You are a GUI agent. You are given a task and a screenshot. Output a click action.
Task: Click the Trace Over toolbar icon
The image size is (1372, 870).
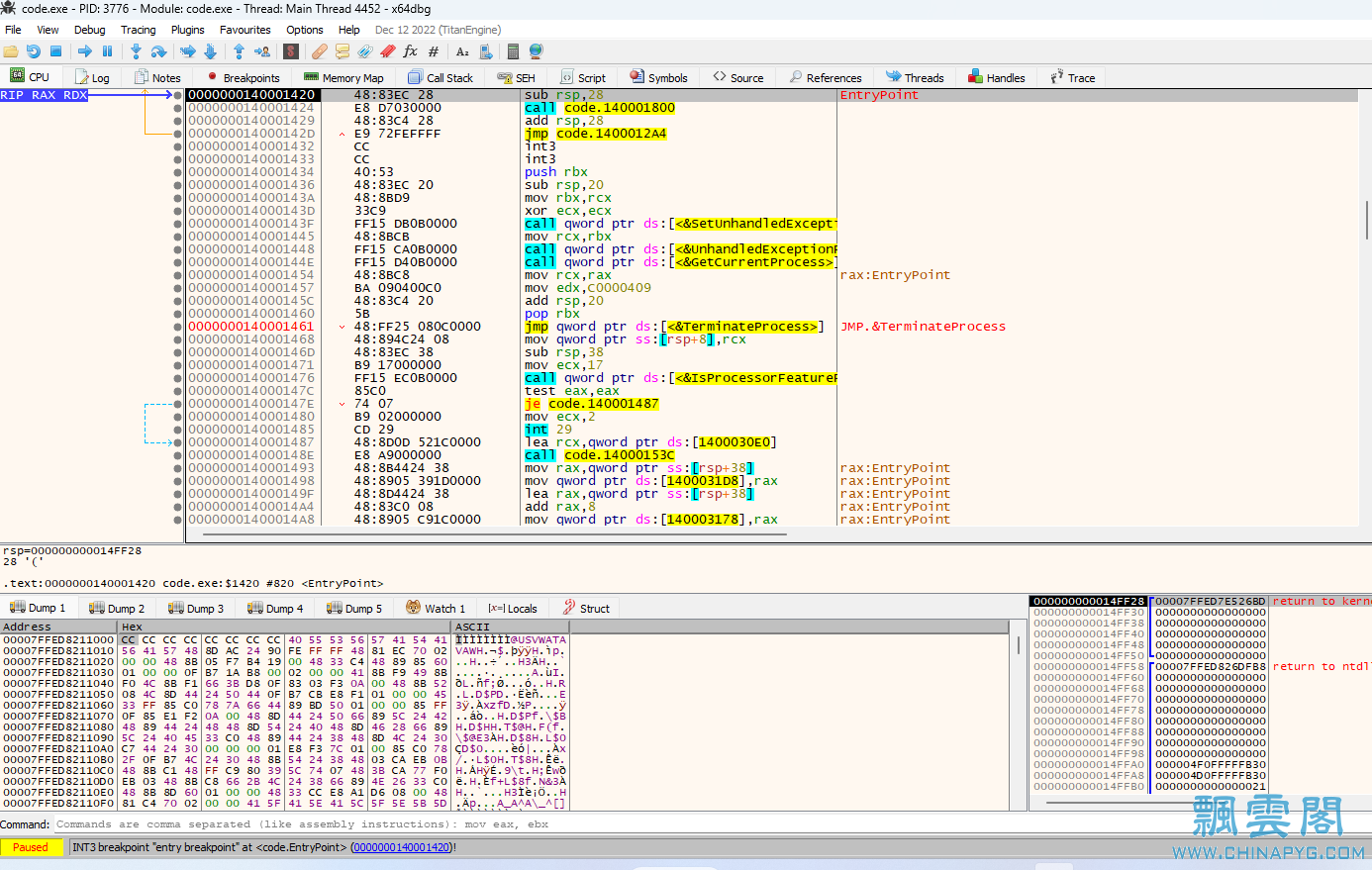tap(210, 51)
